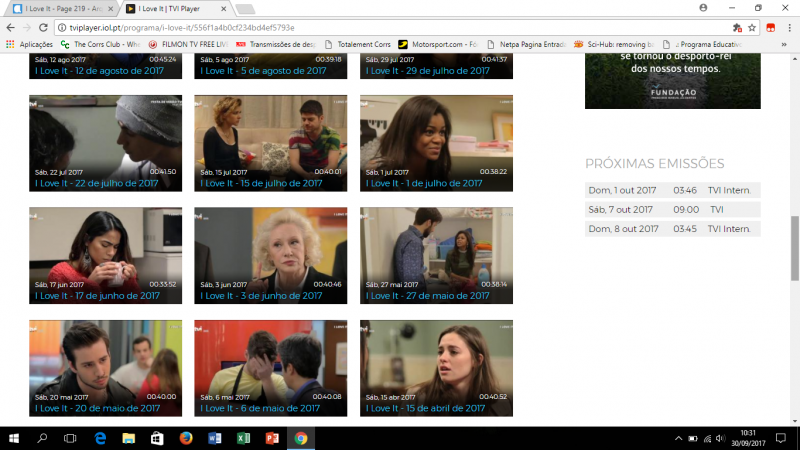Click the page vertical scrollbar thumb
This screenshot has width=800, height=450.
point(794,248)
